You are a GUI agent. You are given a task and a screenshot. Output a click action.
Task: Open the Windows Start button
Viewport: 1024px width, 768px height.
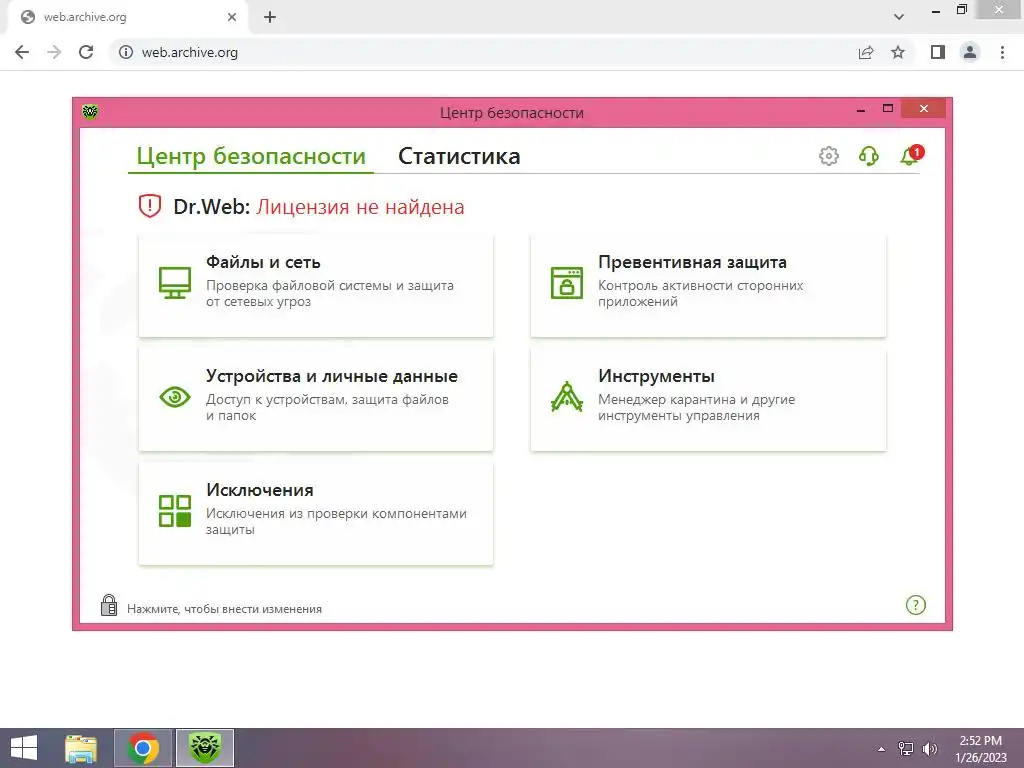point(24,748)
